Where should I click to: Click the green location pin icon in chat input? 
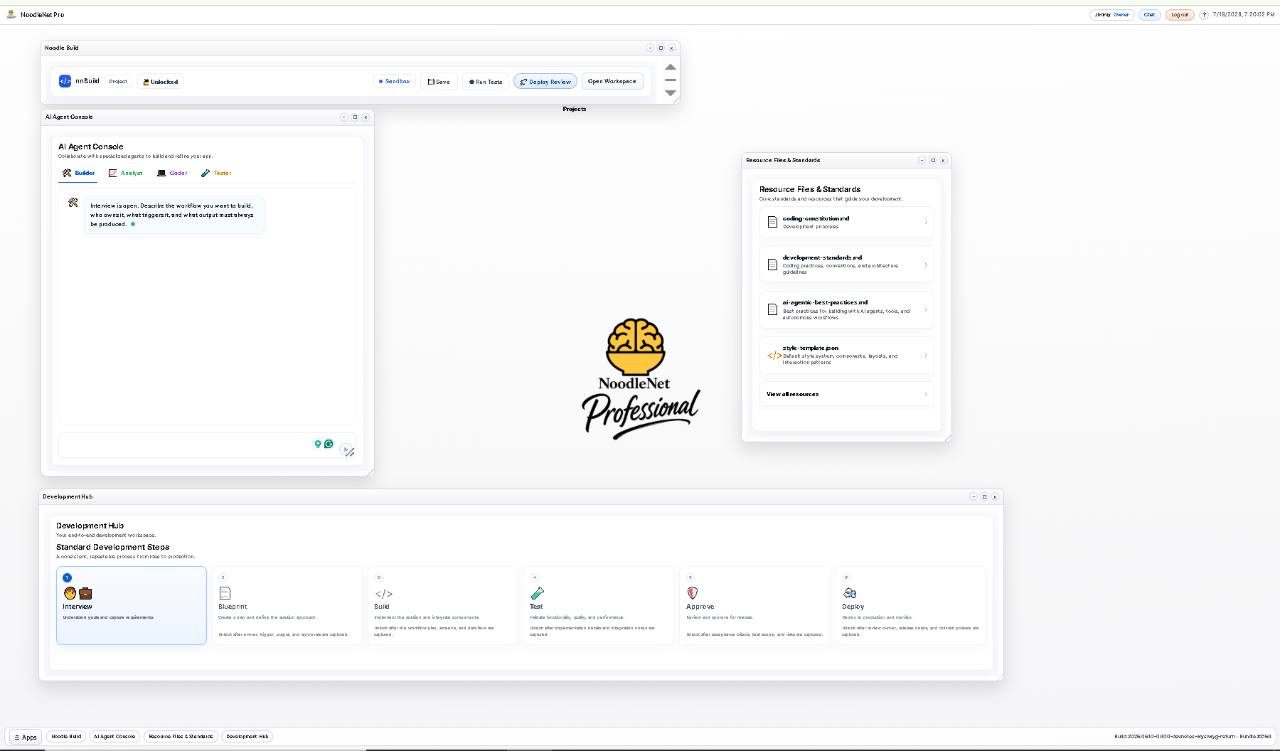tap(318, 444)
